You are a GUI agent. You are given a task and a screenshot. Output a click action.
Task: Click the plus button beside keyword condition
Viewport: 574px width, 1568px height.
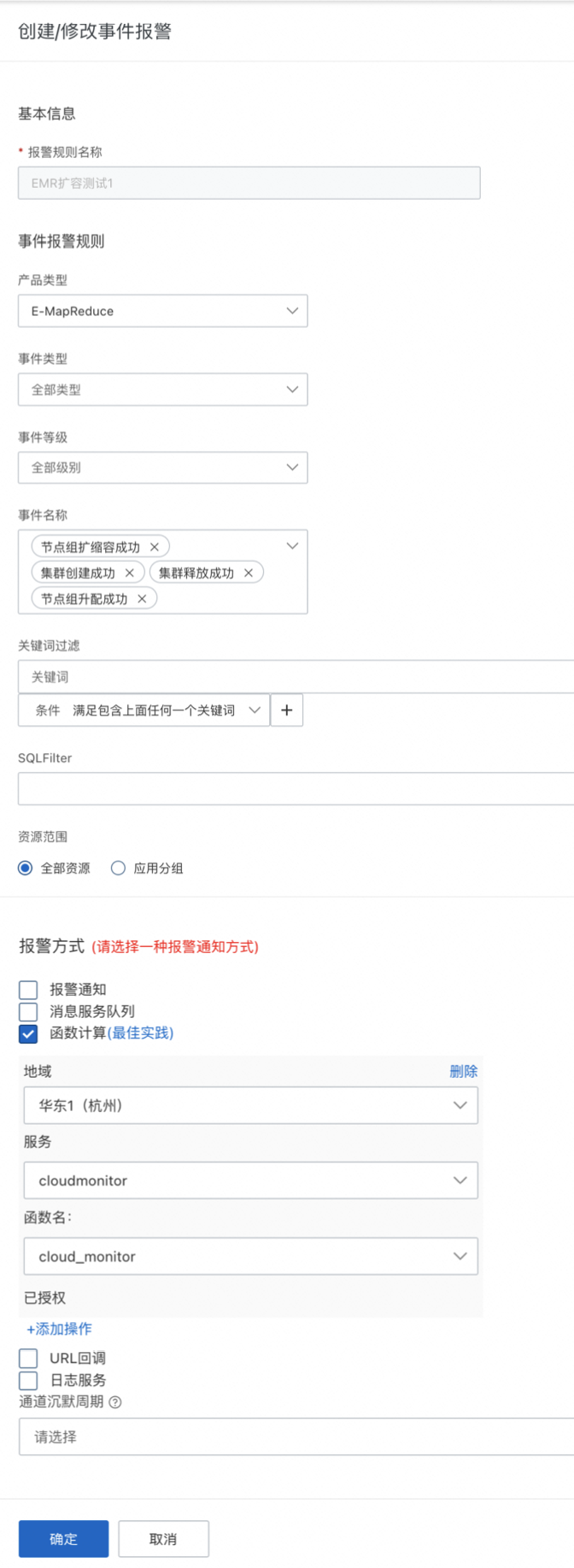pyautogui.click(x=286, y=711)
